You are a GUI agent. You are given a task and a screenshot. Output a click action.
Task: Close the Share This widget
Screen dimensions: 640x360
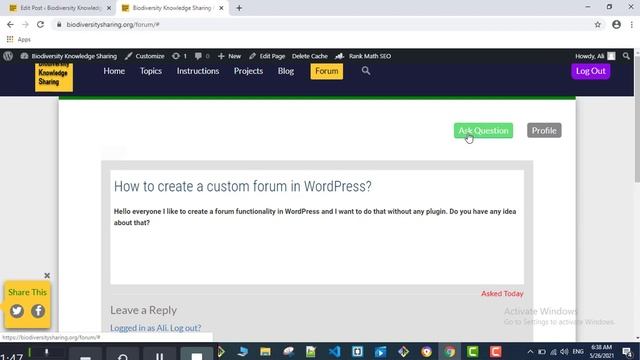point(47,276)
